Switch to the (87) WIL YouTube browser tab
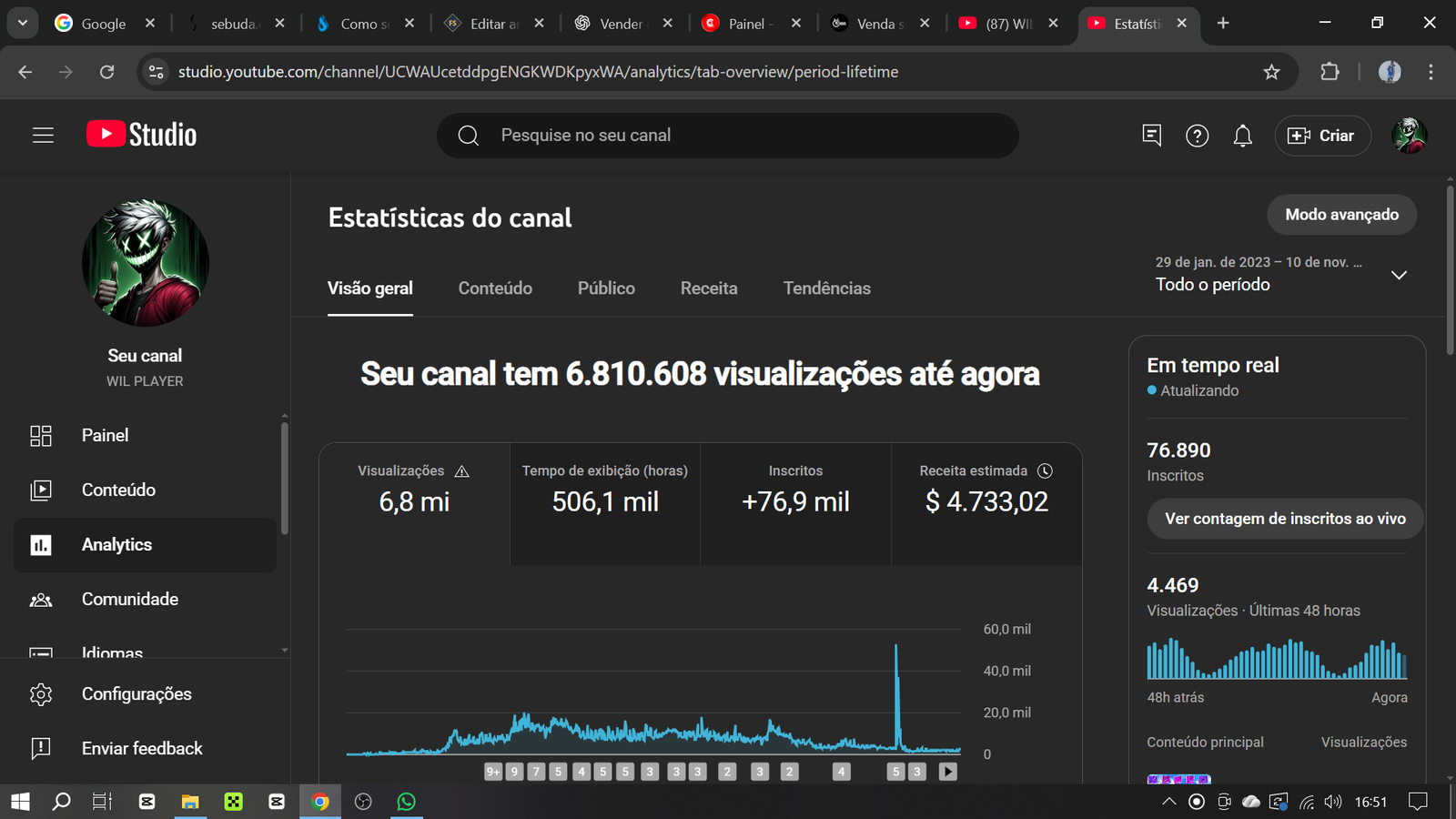Image resolution: width=1456 pixels, height=819 pixels. (x=1006, y=24)
